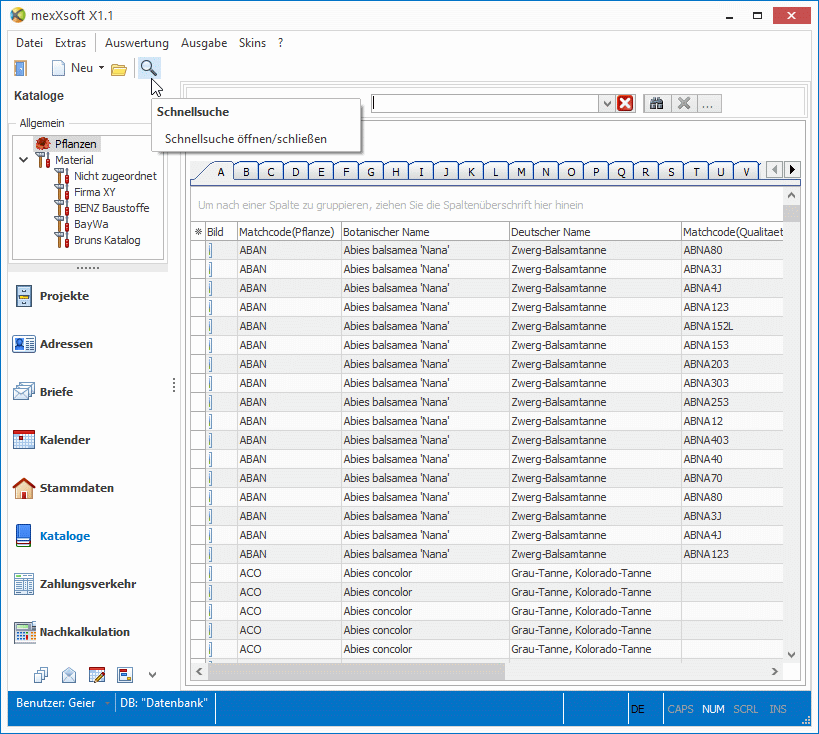Click the asterisk column chooser button
Viewport: 819px width, 734px height.
pyautogui.click(x=198, y=232)
